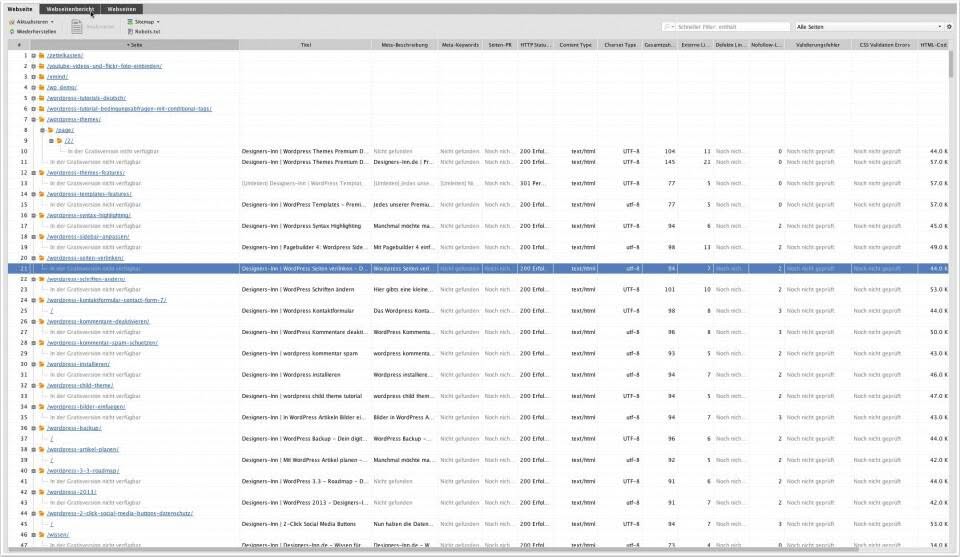Click the Wiederherstellen toolbar icon
960x557 pixels.
click(x=12, y=31)
